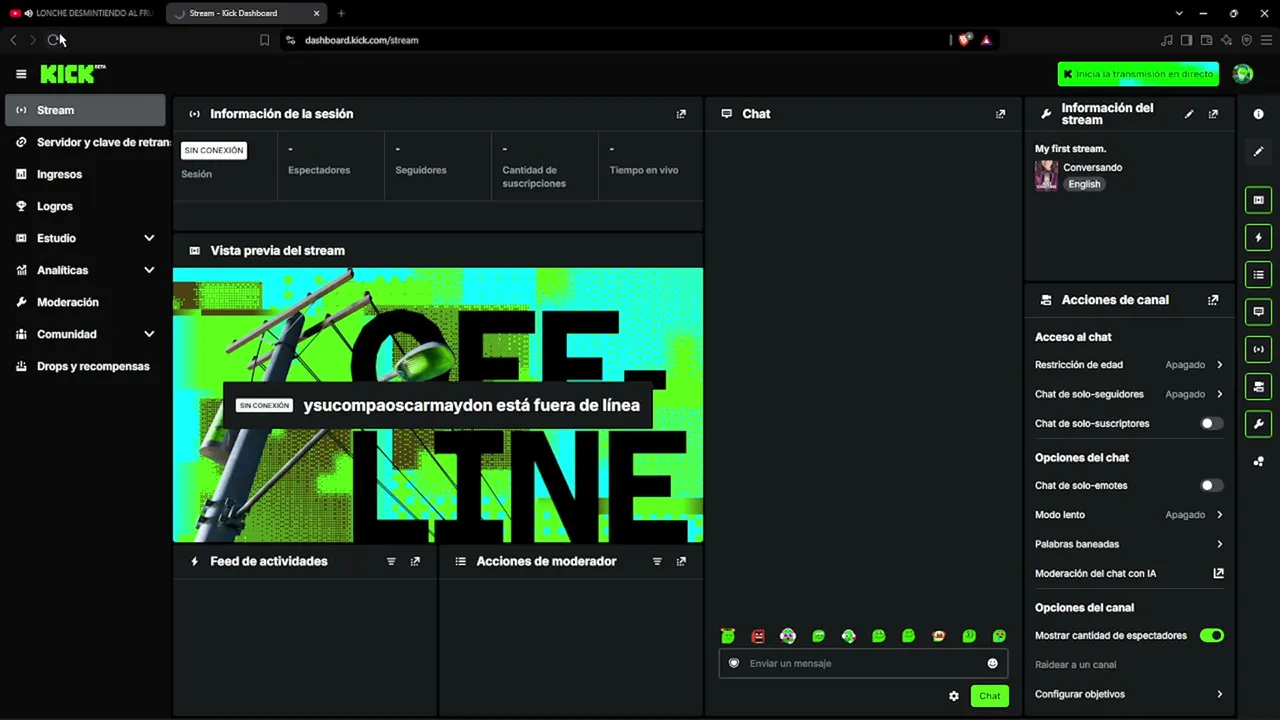The image size is (1280, 720).
Task: Open the user profile avatar menu
Action: pyautogui.click(x=1243, y=74)
